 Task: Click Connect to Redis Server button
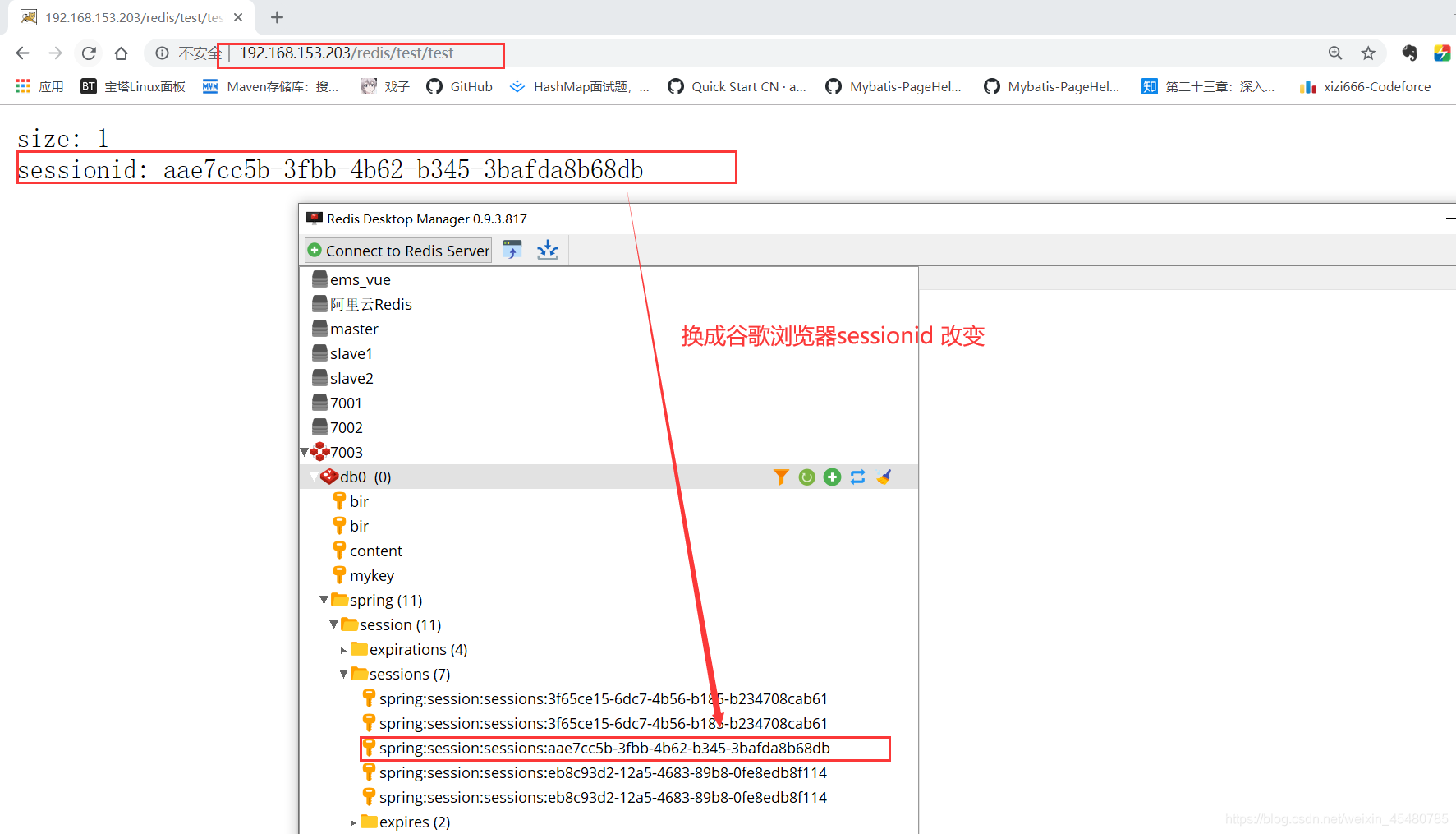point(398,251)
